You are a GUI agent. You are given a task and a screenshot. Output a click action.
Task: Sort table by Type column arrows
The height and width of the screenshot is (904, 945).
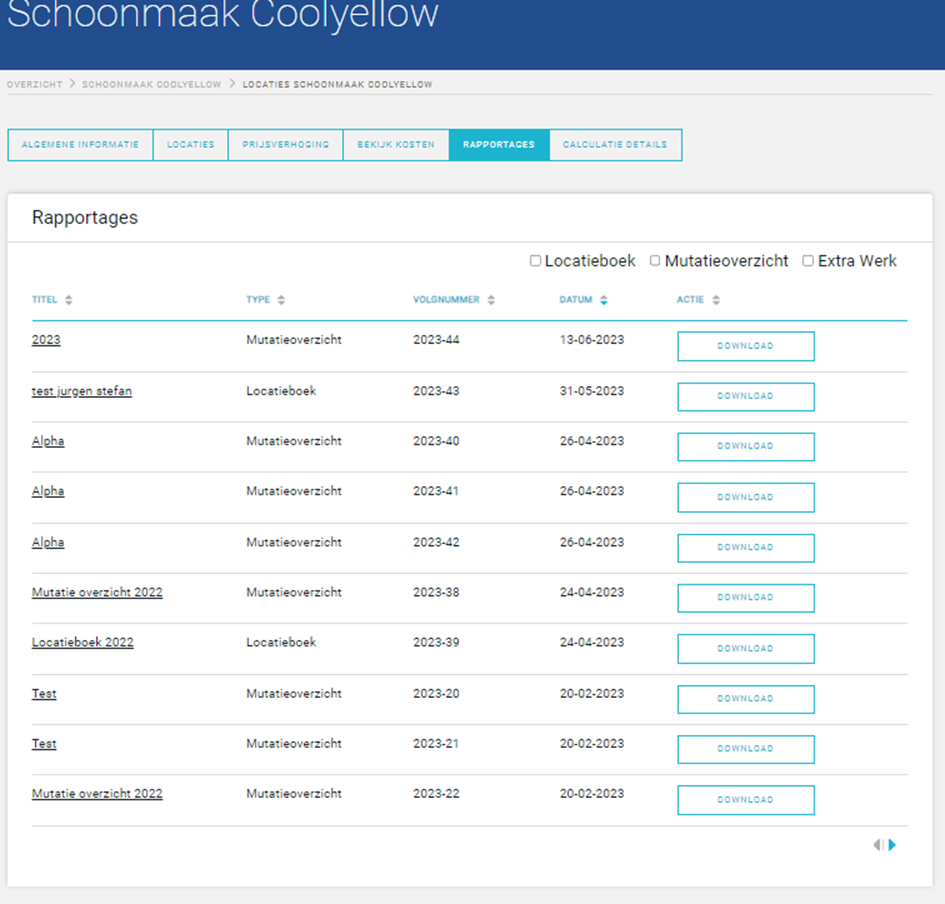281,300
